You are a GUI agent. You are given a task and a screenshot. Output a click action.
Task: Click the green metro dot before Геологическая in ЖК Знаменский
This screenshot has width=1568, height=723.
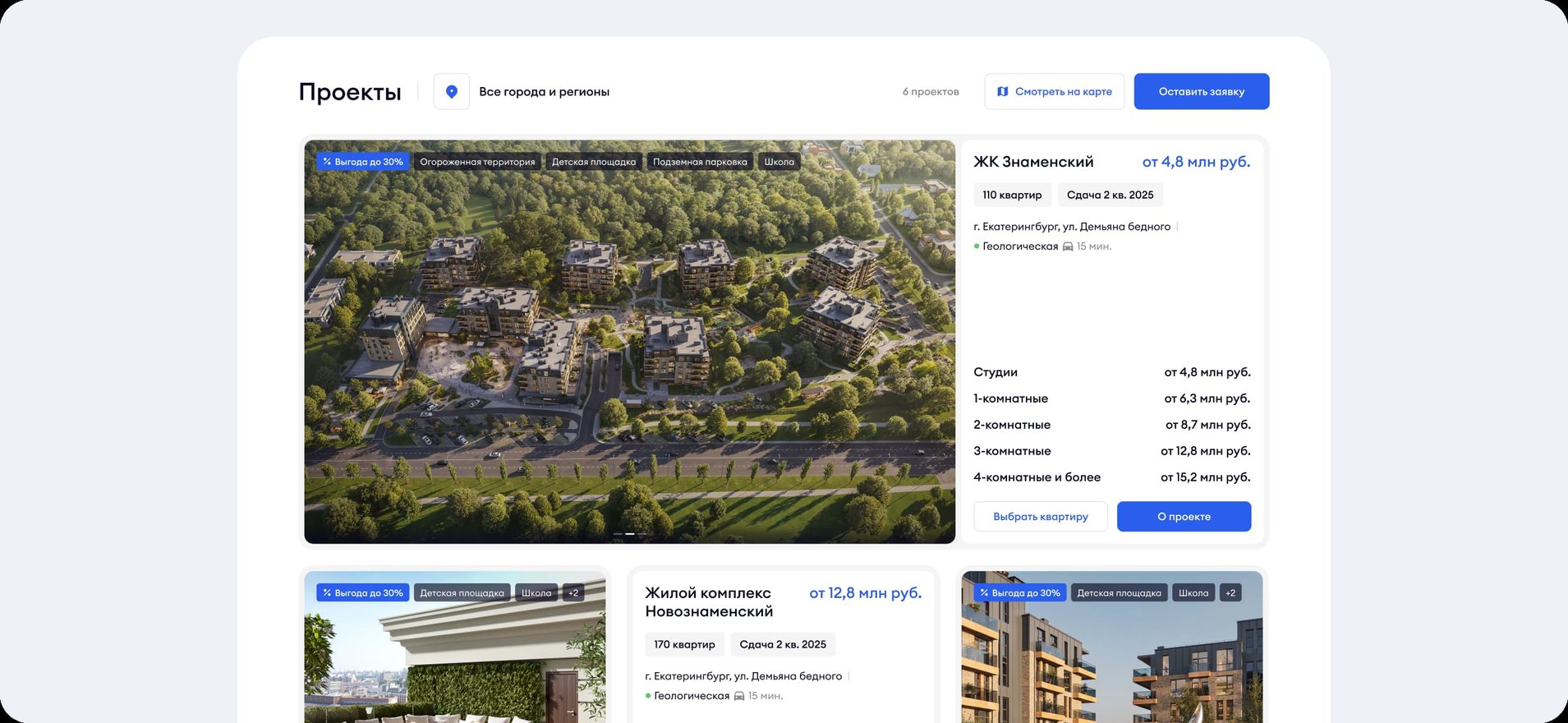tap(977, 246)
